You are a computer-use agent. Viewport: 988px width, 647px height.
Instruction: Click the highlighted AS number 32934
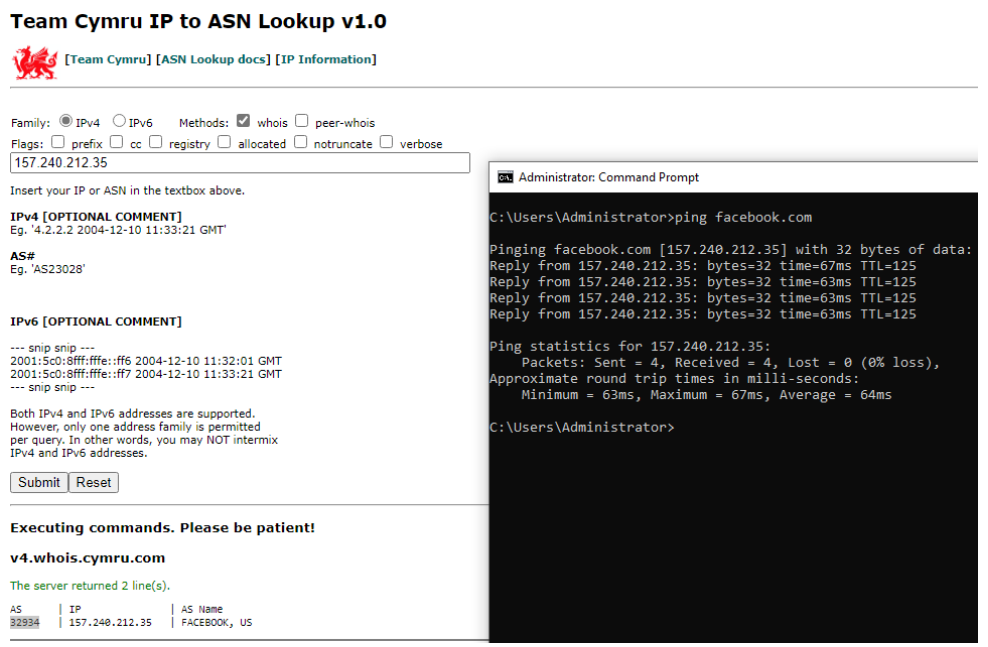point(25,622)
